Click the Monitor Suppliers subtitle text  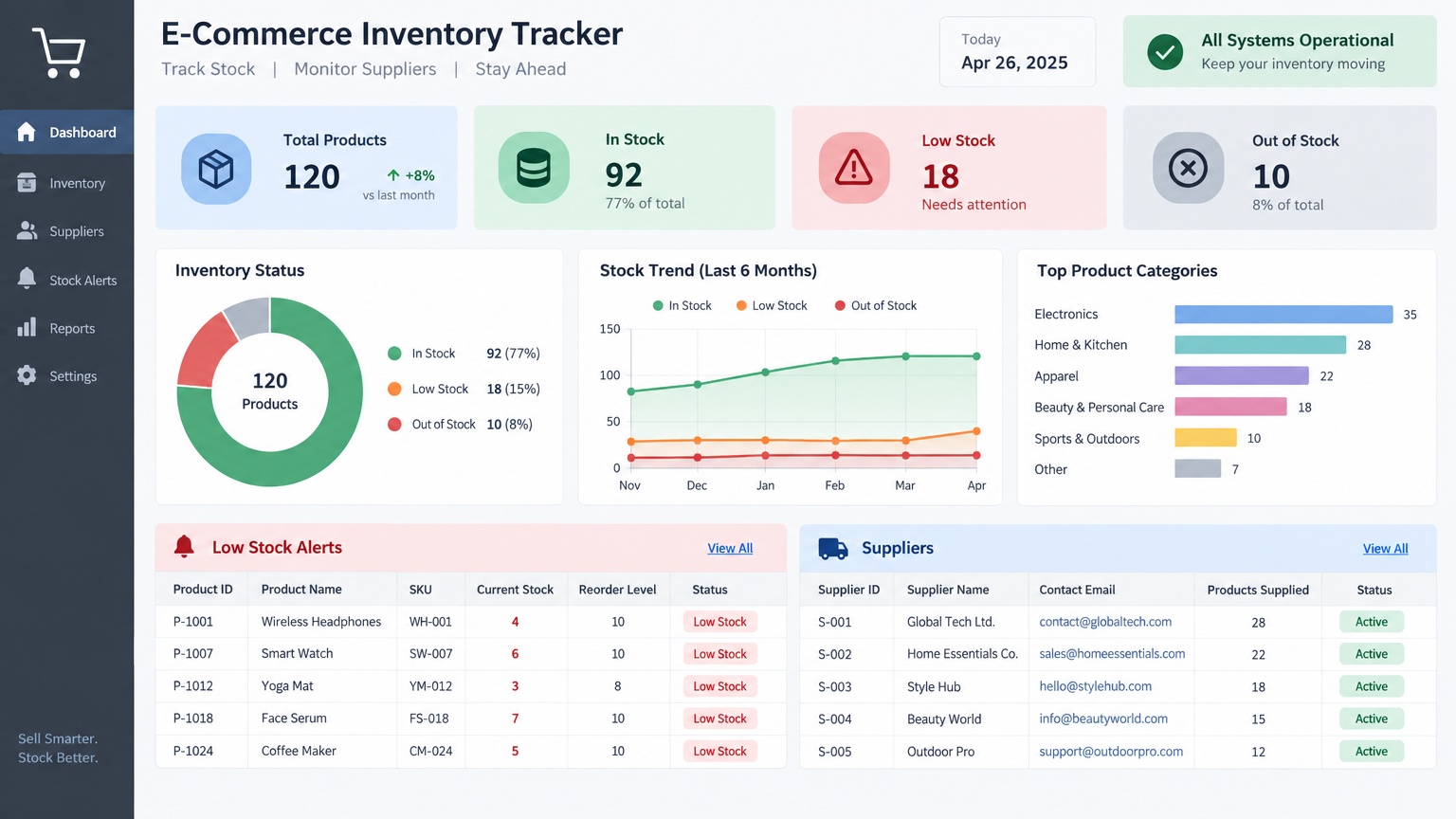(365, 69)
